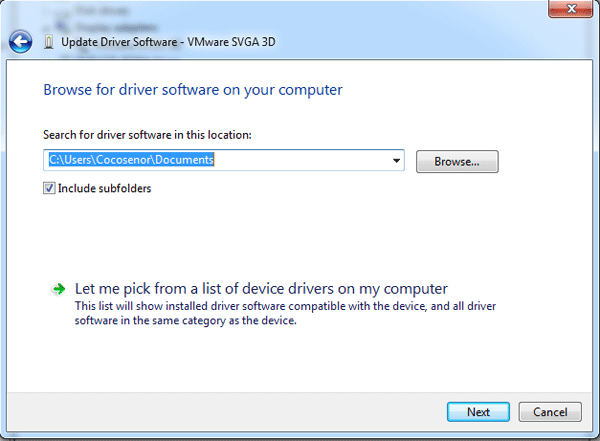
Task: Close the Update Driver Software window
Action: click(571, 8)
